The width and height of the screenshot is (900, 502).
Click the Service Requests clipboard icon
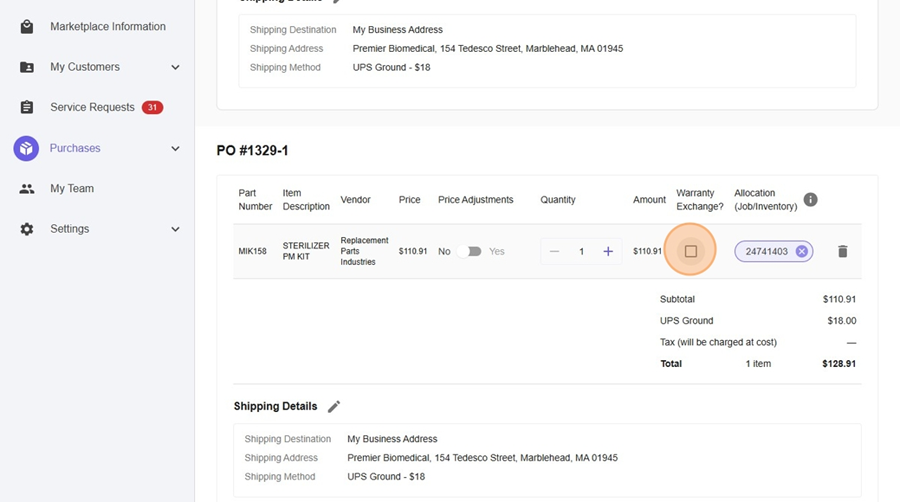coord(27,107)
